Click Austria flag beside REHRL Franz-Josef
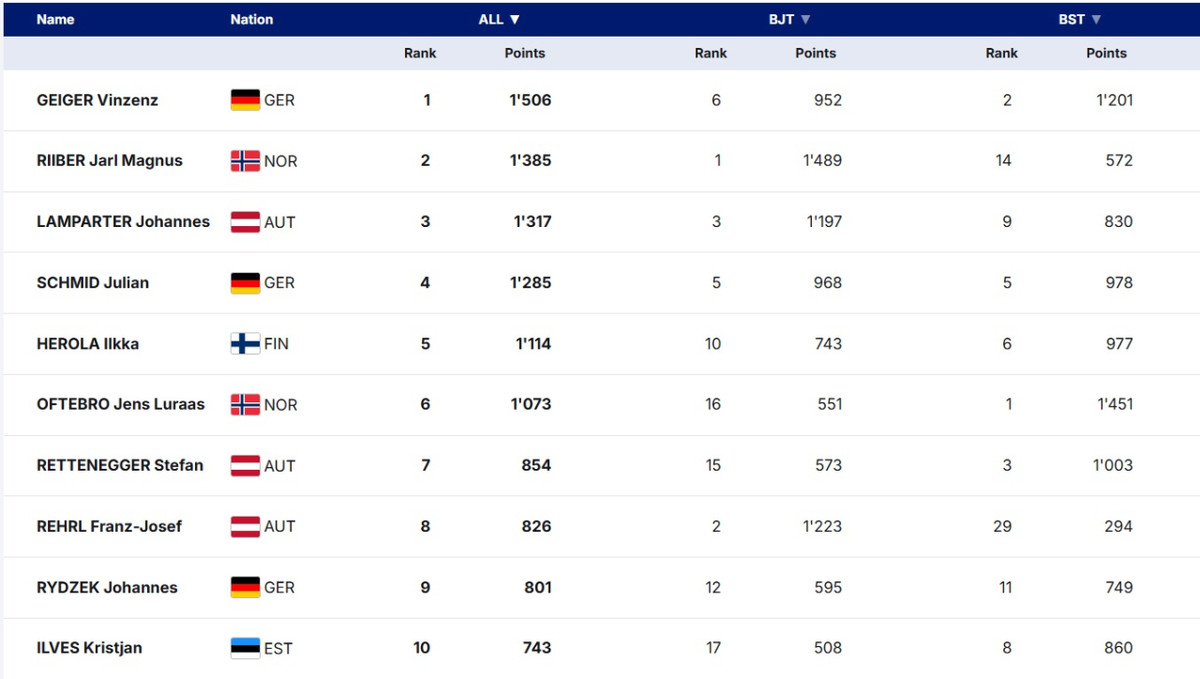 coord(245,526)
